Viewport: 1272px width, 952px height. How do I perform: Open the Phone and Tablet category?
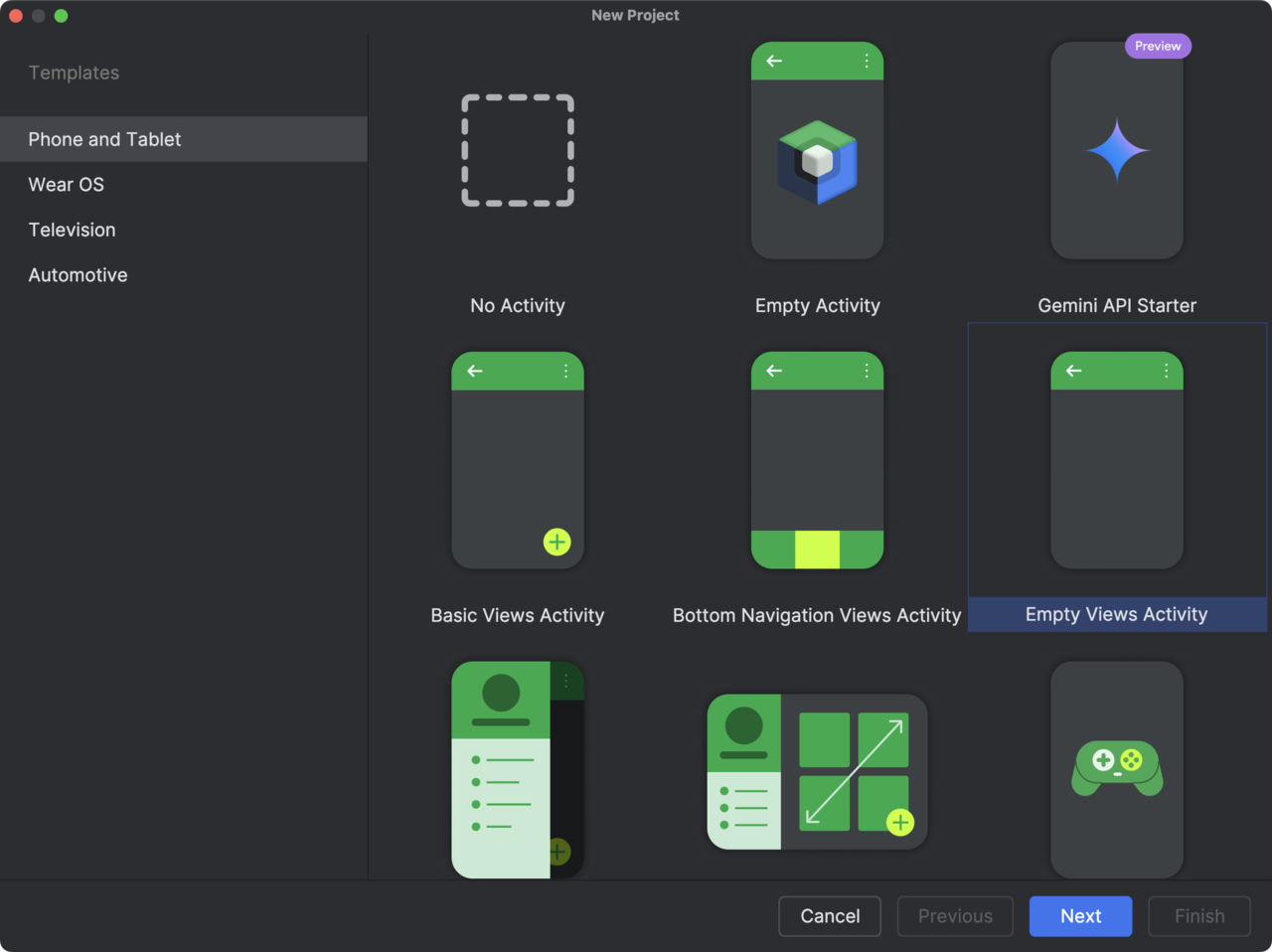pyautogui.click(x=104, y=139)
